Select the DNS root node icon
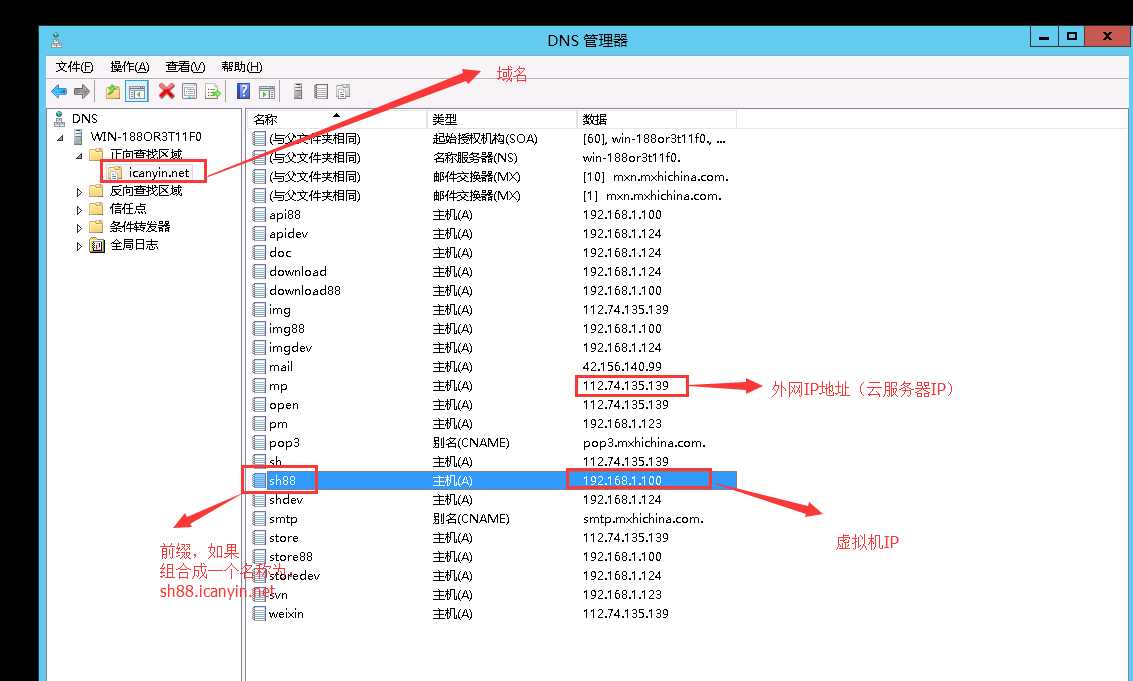Image resolution: width=1133 pixels, height=681 pixels. [x=60, y=118]
